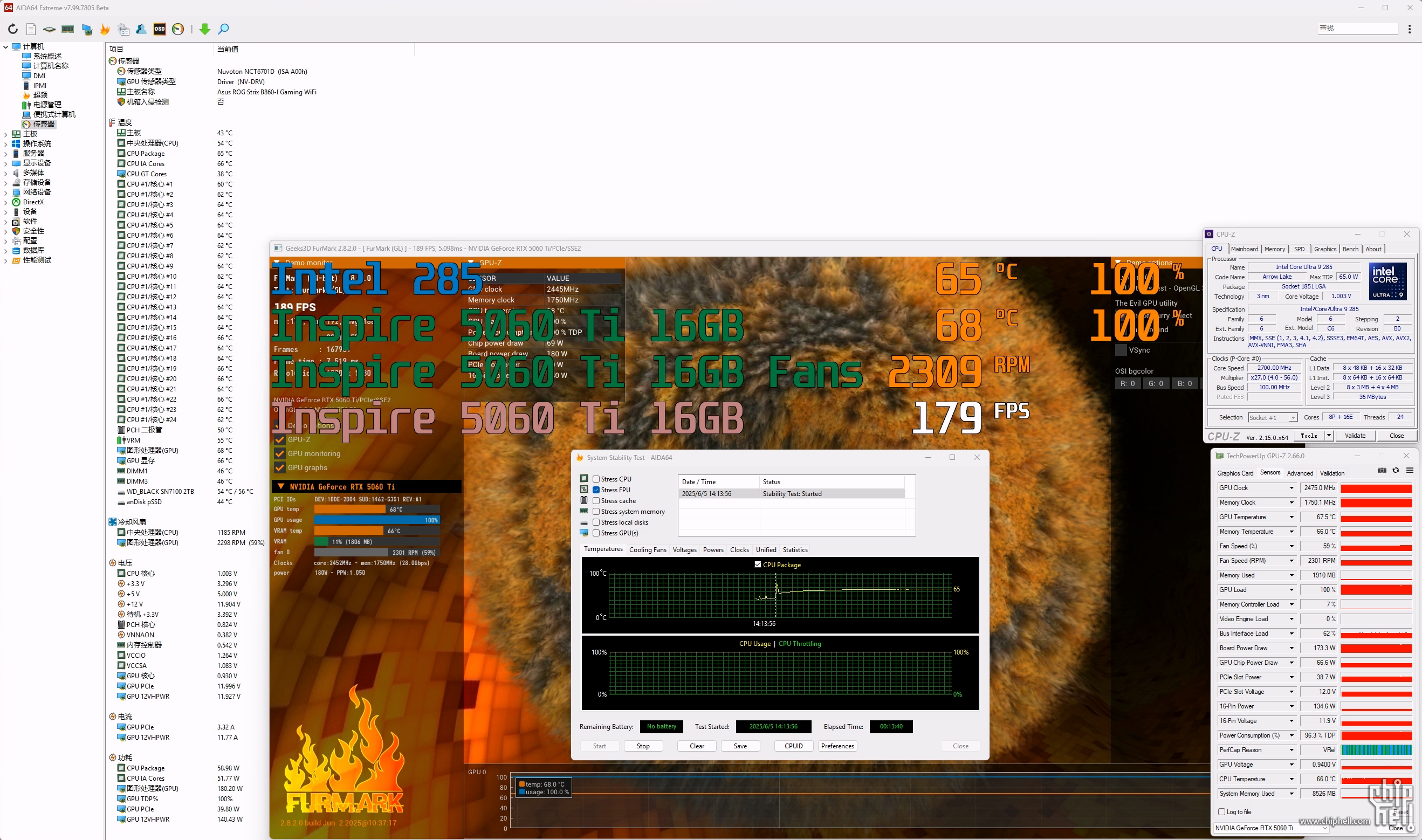This screenshot has height=840, width=1422.
Task: Enable Stress GPU(s) checkbox
Action: 596,533
